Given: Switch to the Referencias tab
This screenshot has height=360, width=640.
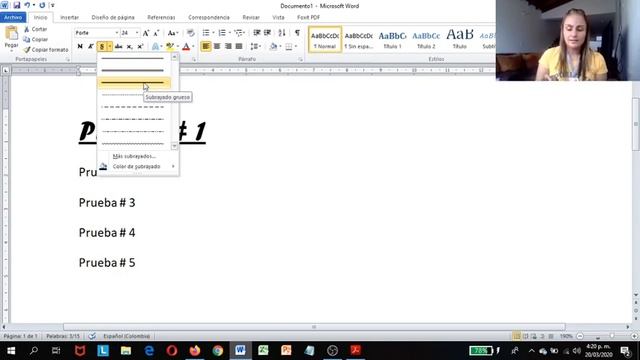Looking at the screenshot, I should [161, 18].
